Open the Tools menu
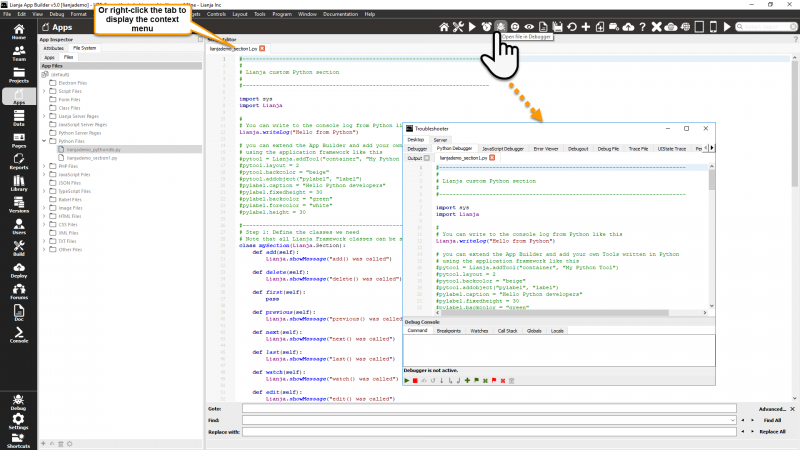 [260, 14]
